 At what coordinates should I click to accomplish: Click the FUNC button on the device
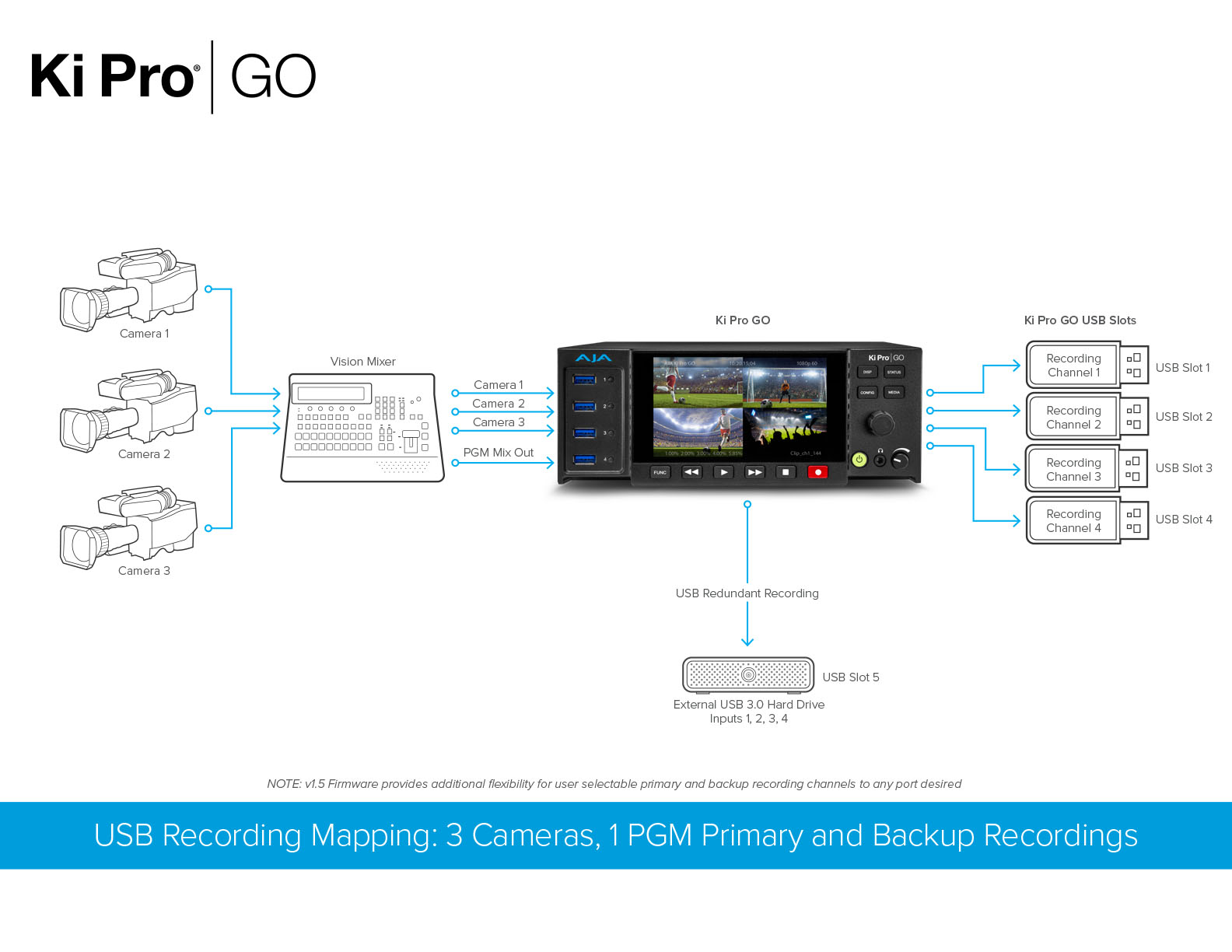[660, 472]
